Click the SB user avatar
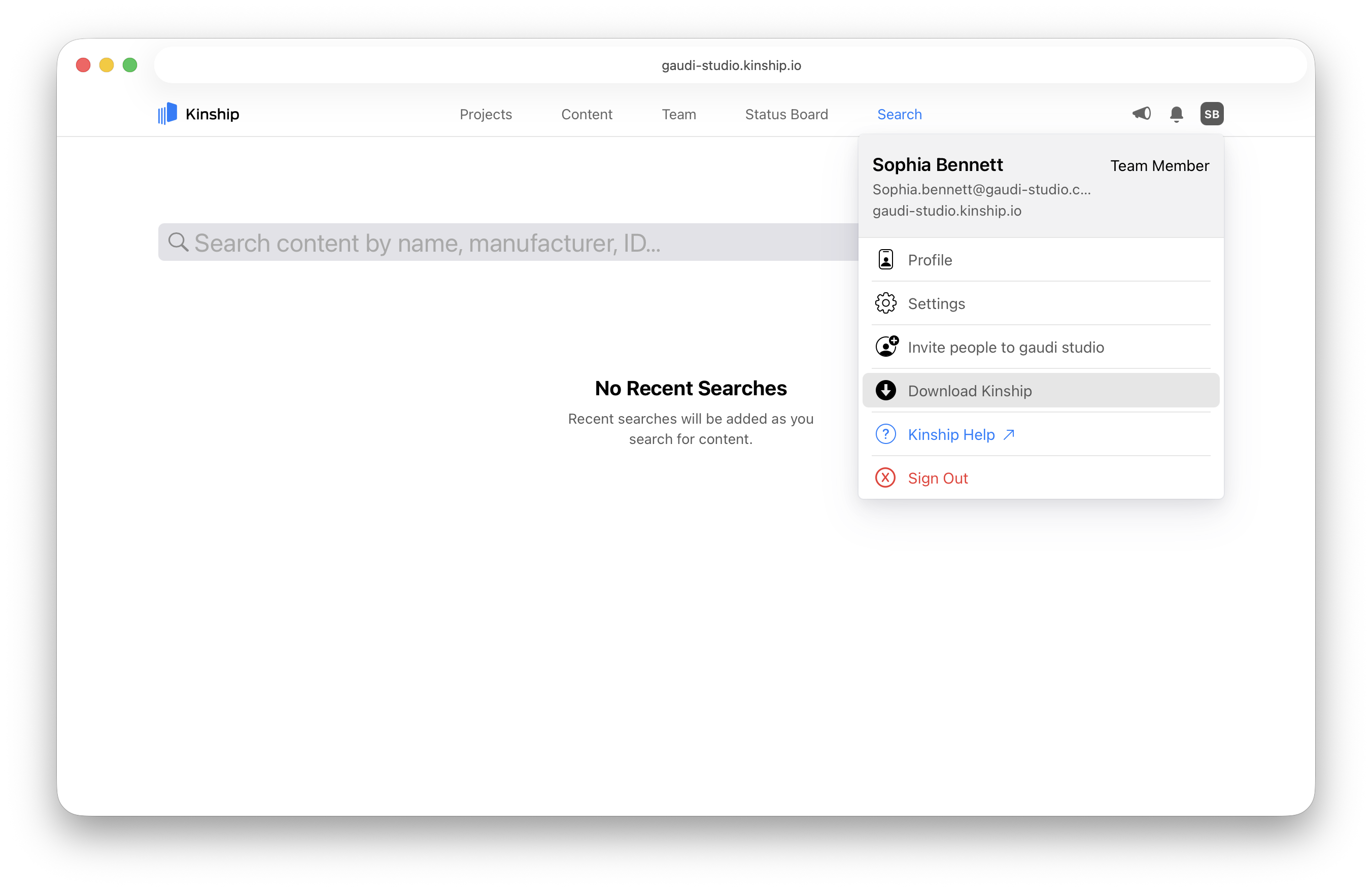1372x891 pixels. [x=1211, y=114]
